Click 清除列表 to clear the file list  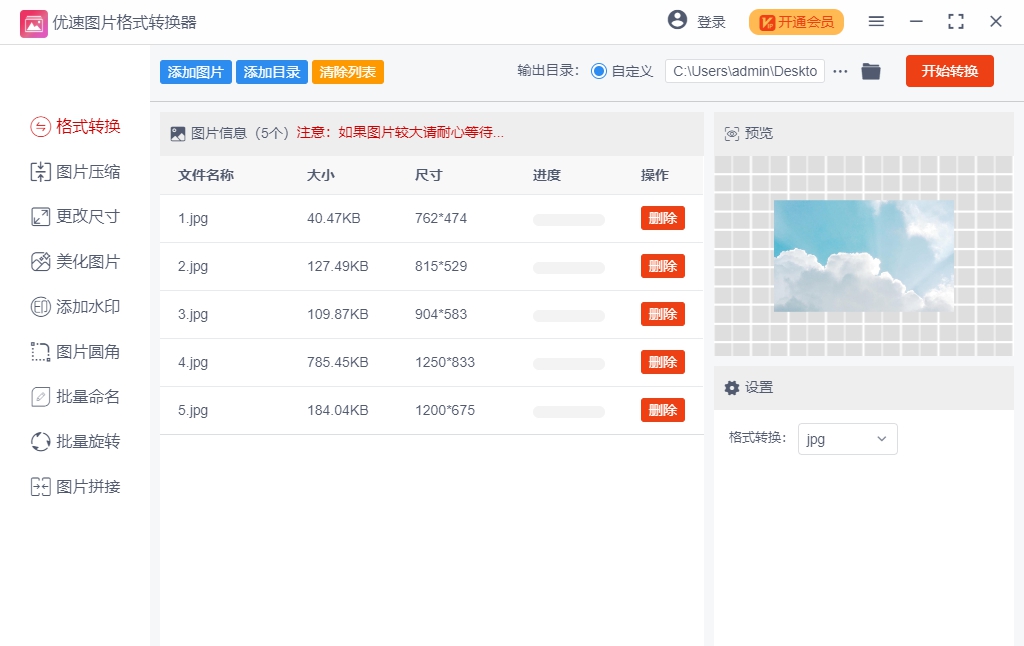pos(347,71)
